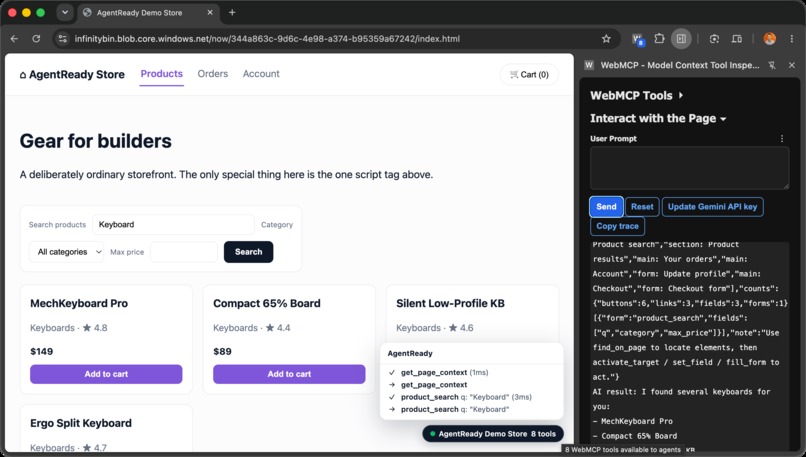
Task: Expand the WebMCP Tools section
Action: click(x=636, y=96)
